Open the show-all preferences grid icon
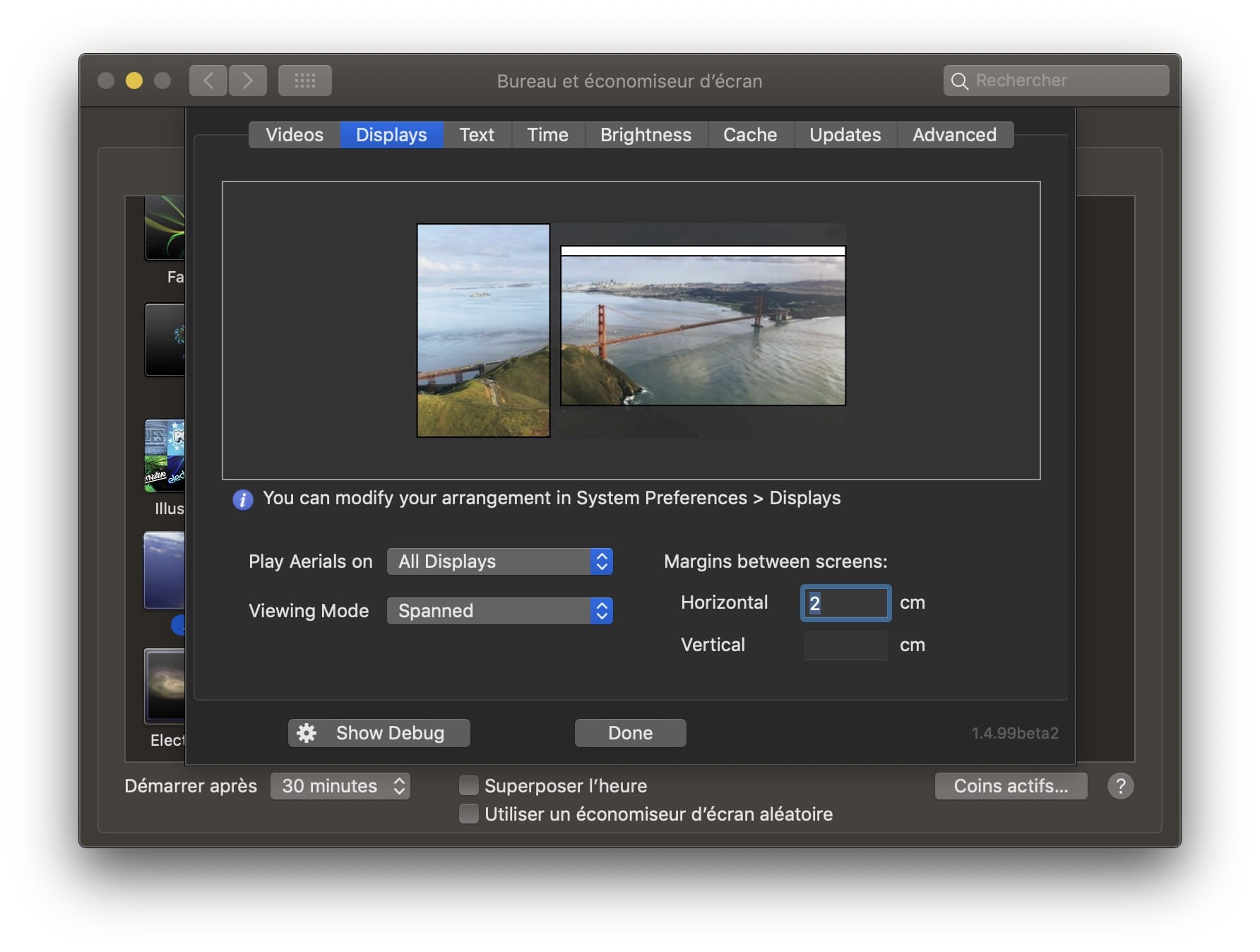This screenshot has height=952, width=1260. click(305, 81)
